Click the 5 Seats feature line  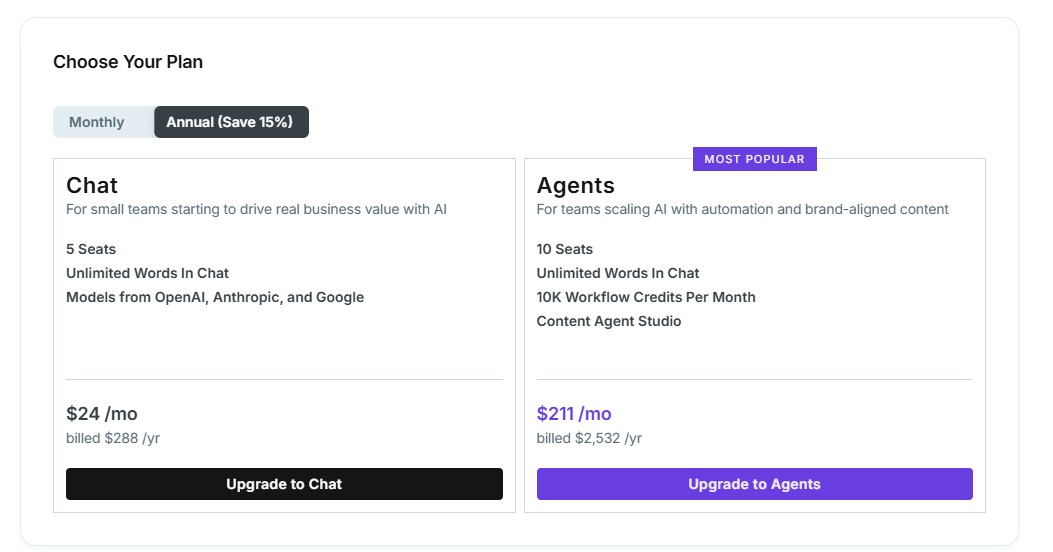coord(91,249)
